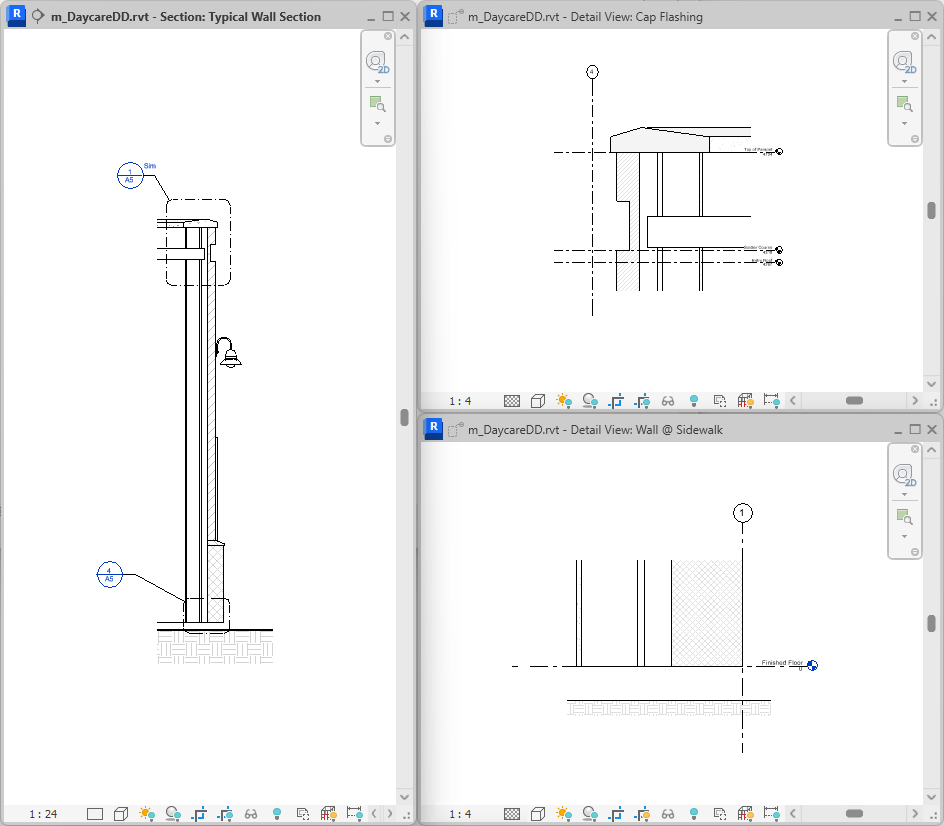
Task: Toggle Shadows in Typical Wall Section view
Action: coord(173,814)
